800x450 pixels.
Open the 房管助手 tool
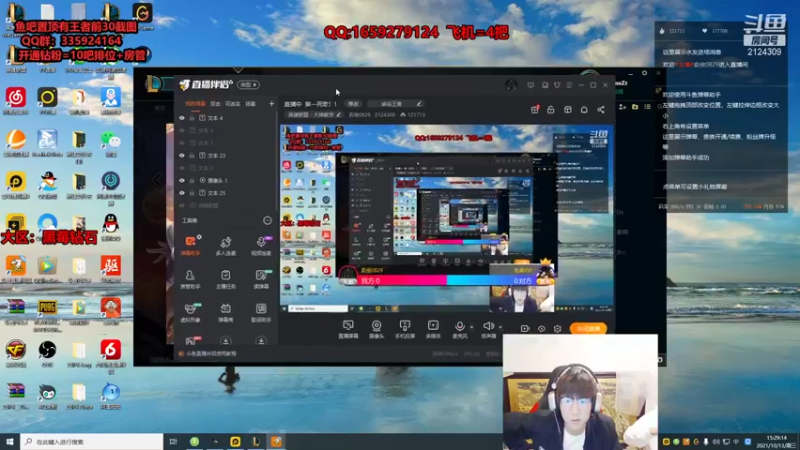tap(190, 279)
